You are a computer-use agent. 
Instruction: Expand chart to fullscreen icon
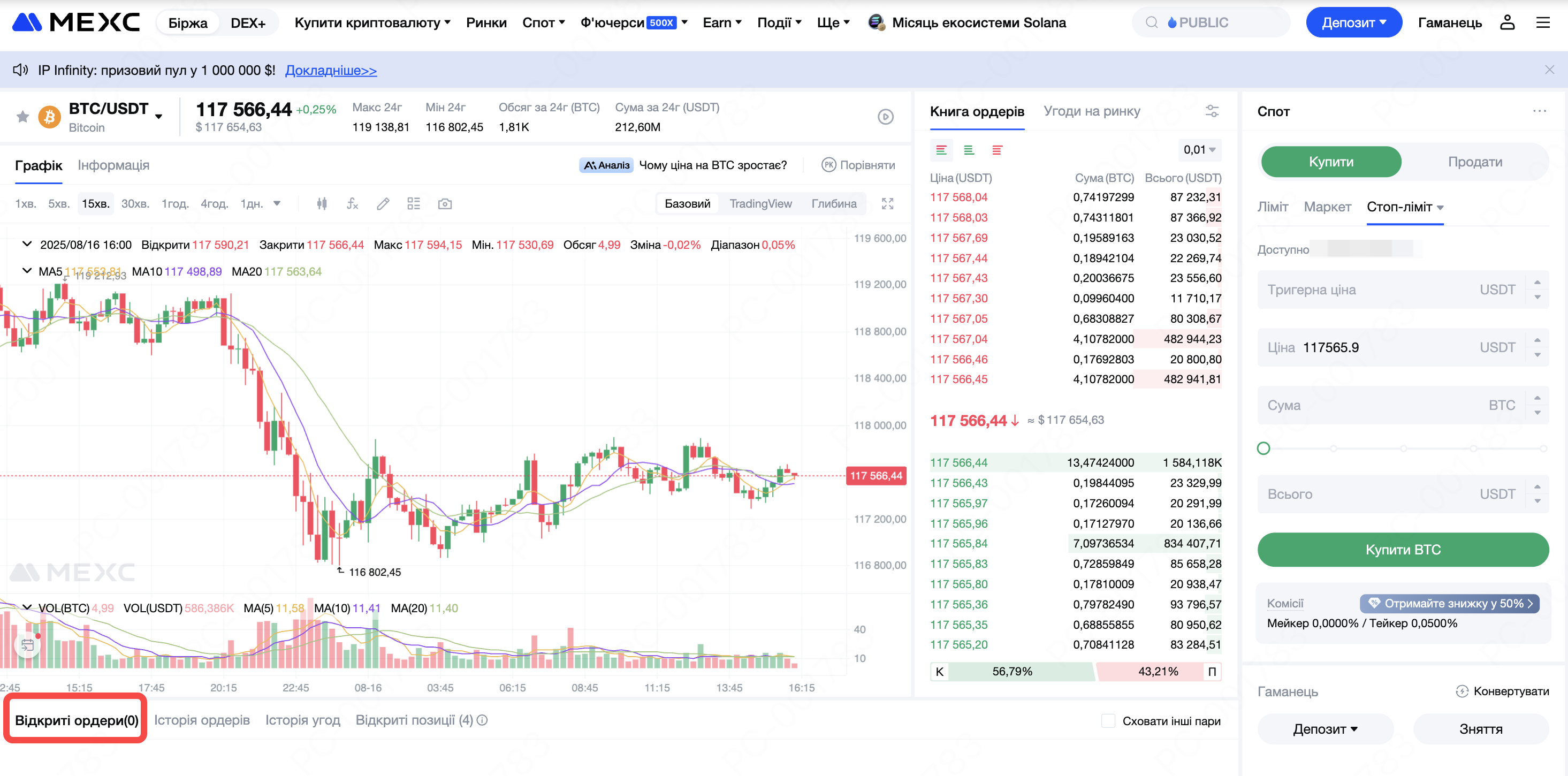pyautogui.click(x=887, y=204)
